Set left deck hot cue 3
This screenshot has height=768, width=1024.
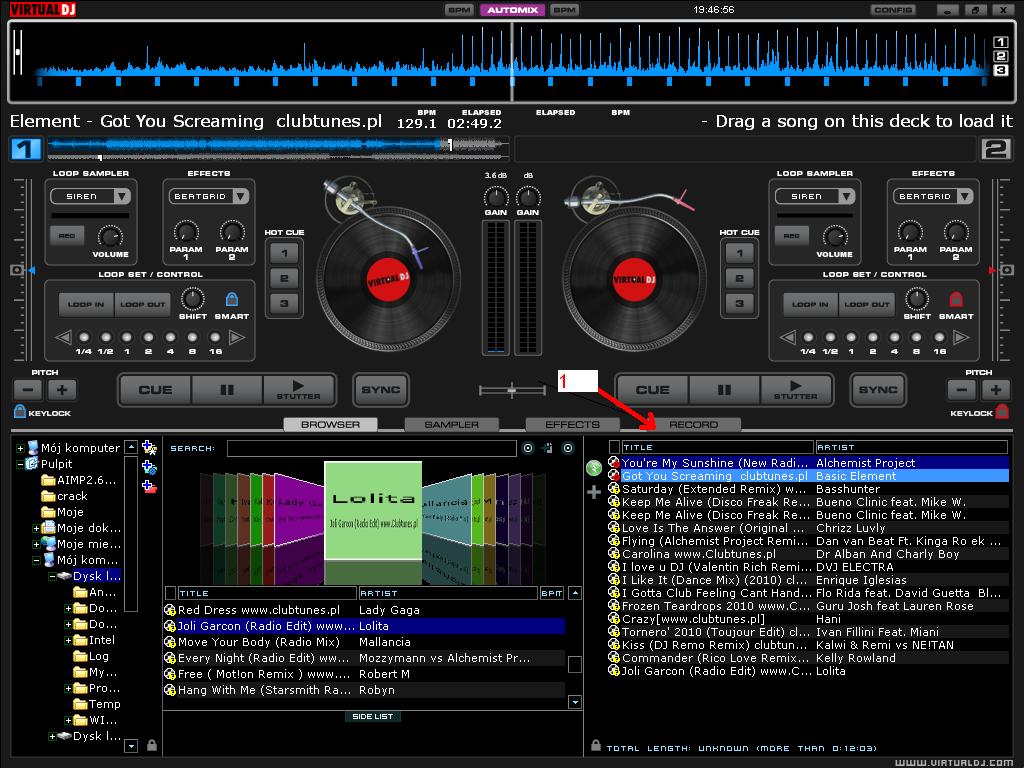tap(284, 304)
